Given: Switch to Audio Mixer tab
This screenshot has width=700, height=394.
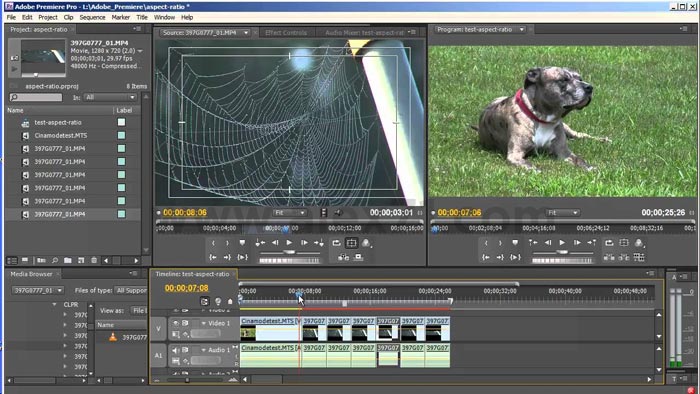Looking at the screenshot, I should (365, 33).
